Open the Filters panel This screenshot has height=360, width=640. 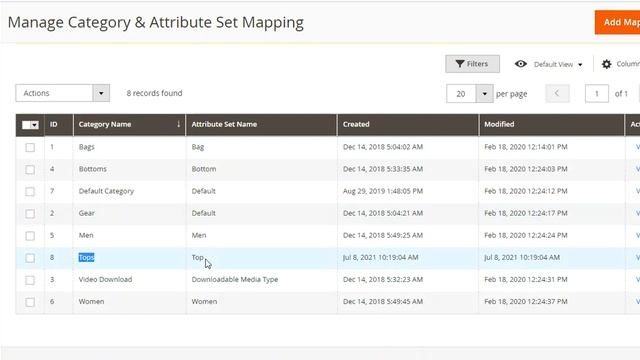pyautogui.click(x=472, y=64)
